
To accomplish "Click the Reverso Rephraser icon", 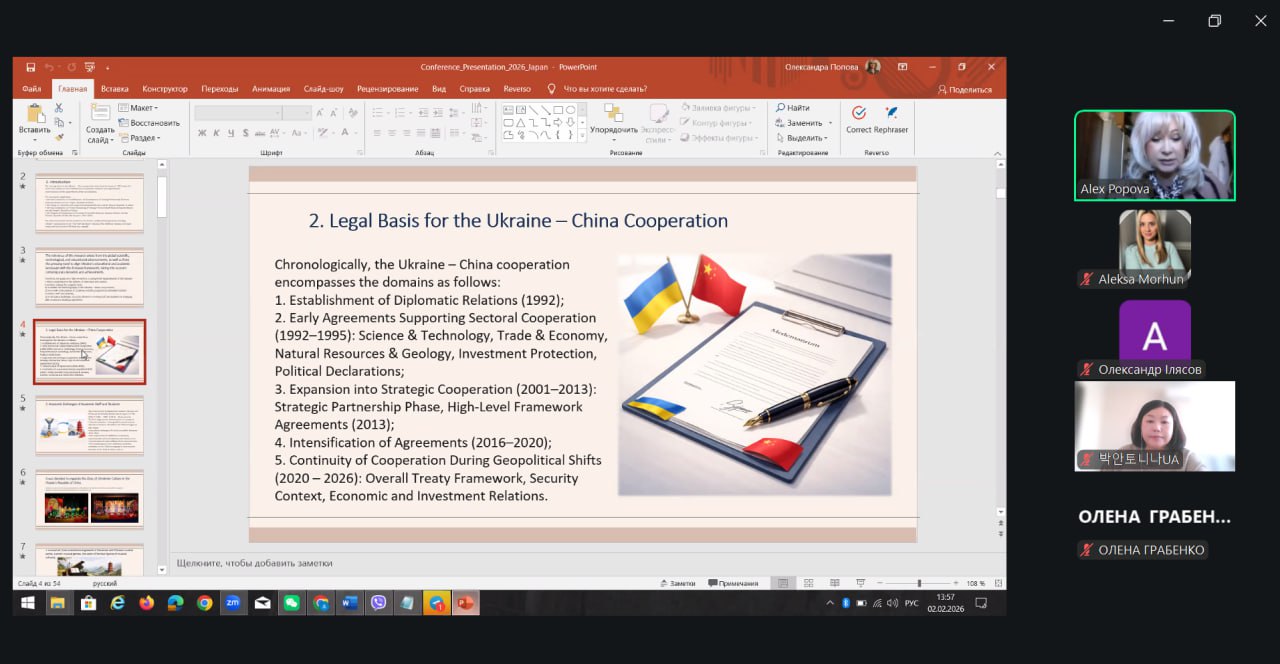I will point(891,113).
